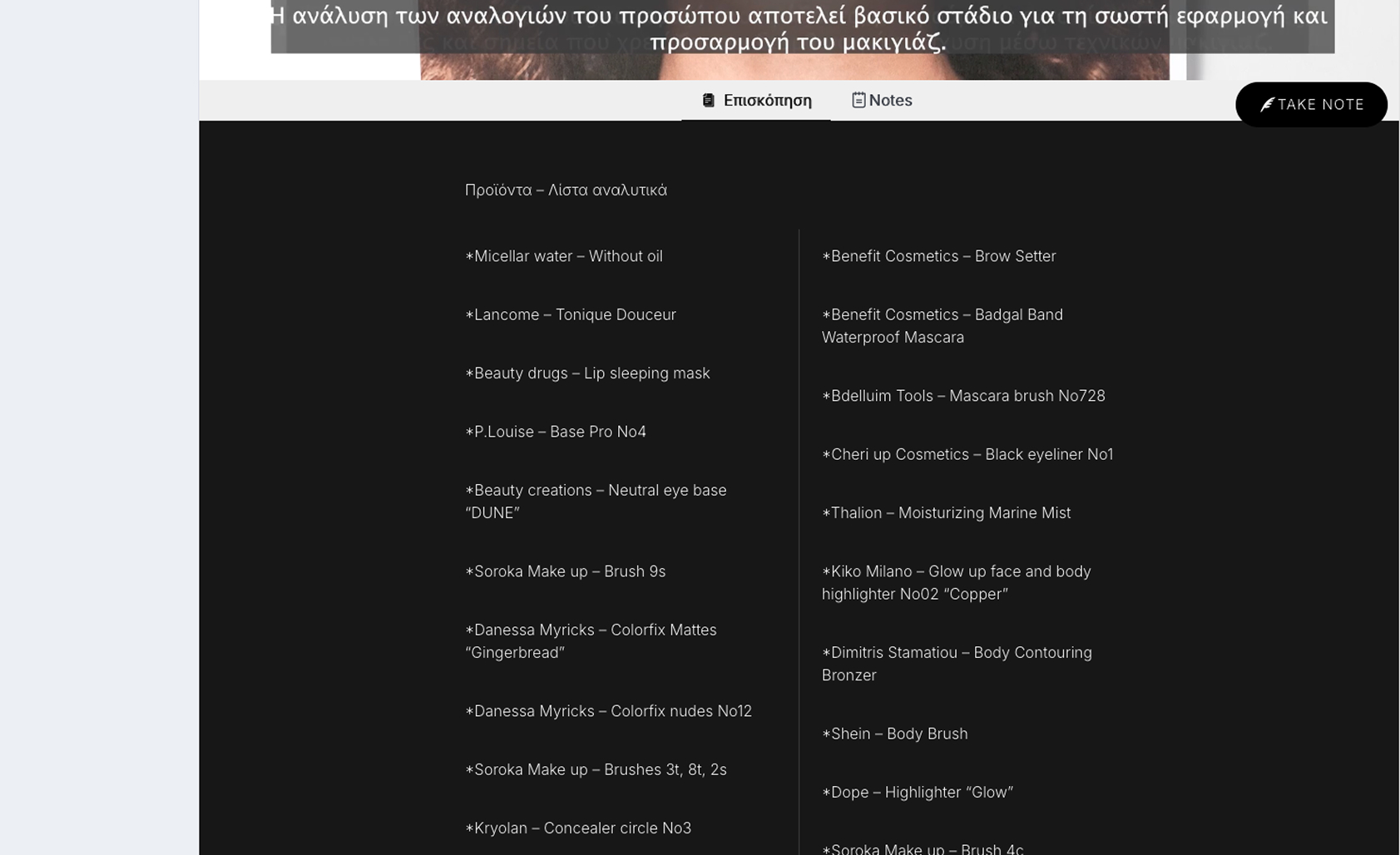Viewport: 1400px width, 855px height.
Task: Select Beauty drugs – Lip sleeping mask
Action: [587, 373]
